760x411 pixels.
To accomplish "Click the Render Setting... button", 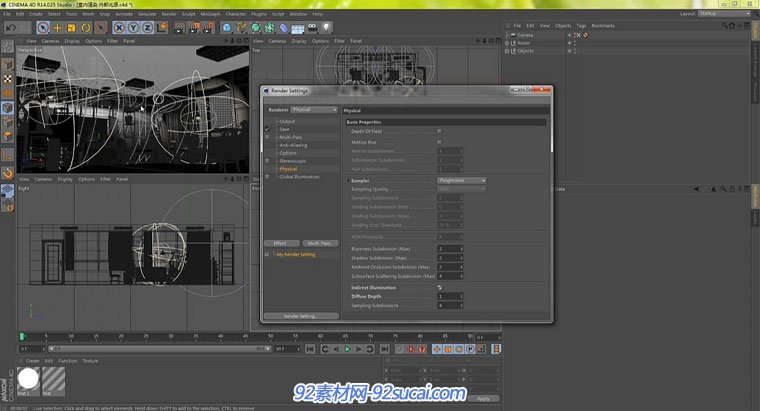I will click(x=301, y=316).
